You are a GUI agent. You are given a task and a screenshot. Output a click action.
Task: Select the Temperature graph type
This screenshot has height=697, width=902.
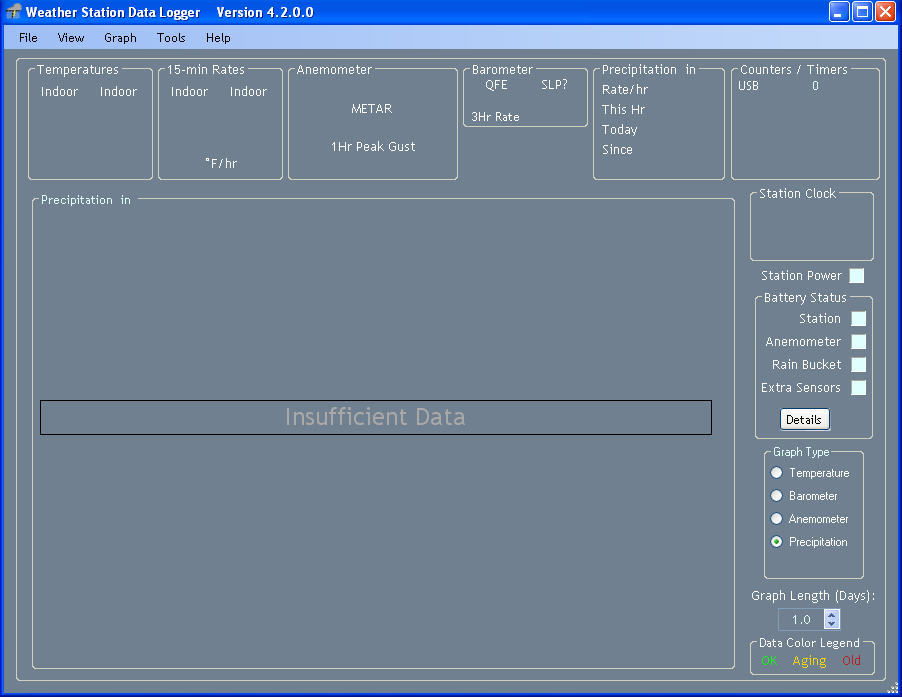776,472
